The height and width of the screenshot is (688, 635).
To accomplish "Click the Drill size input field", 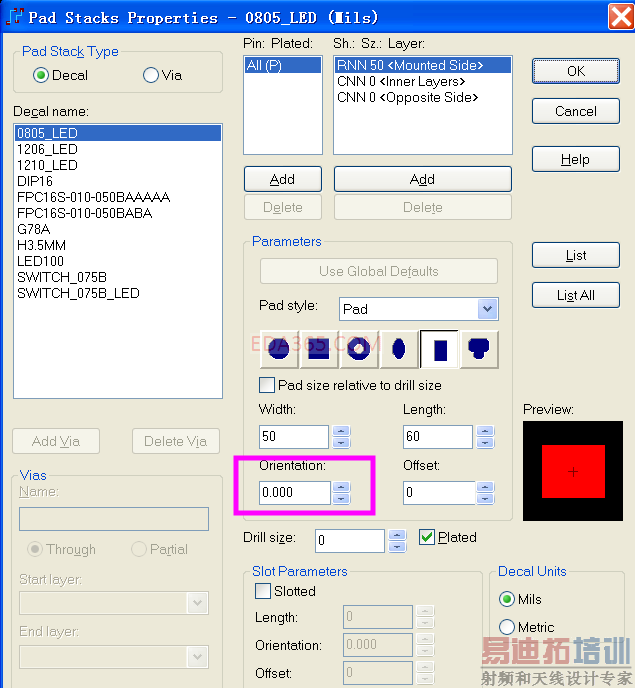I will (x=350, y=541).
